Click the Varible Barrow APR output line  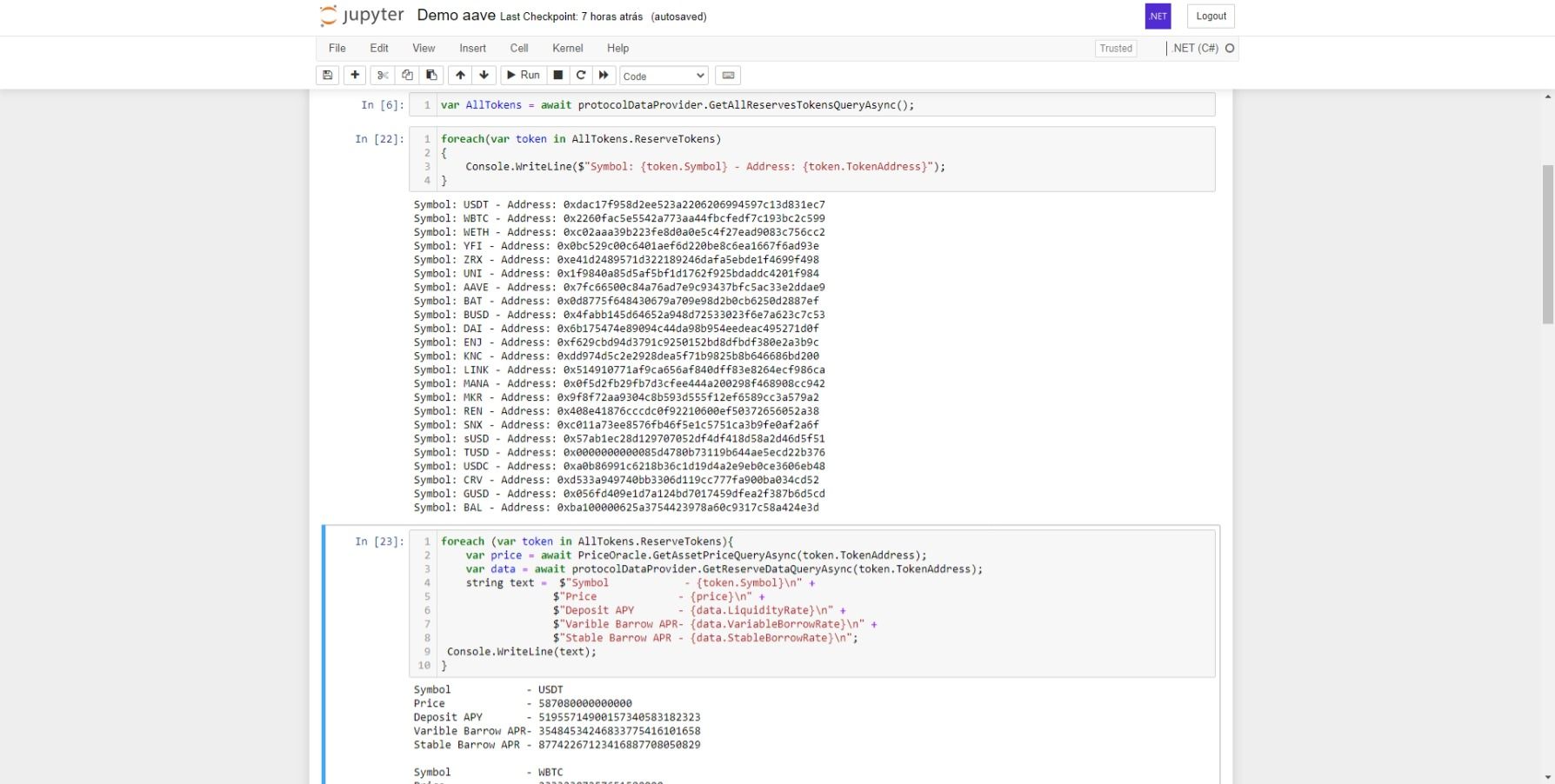[x=557, y=731]
